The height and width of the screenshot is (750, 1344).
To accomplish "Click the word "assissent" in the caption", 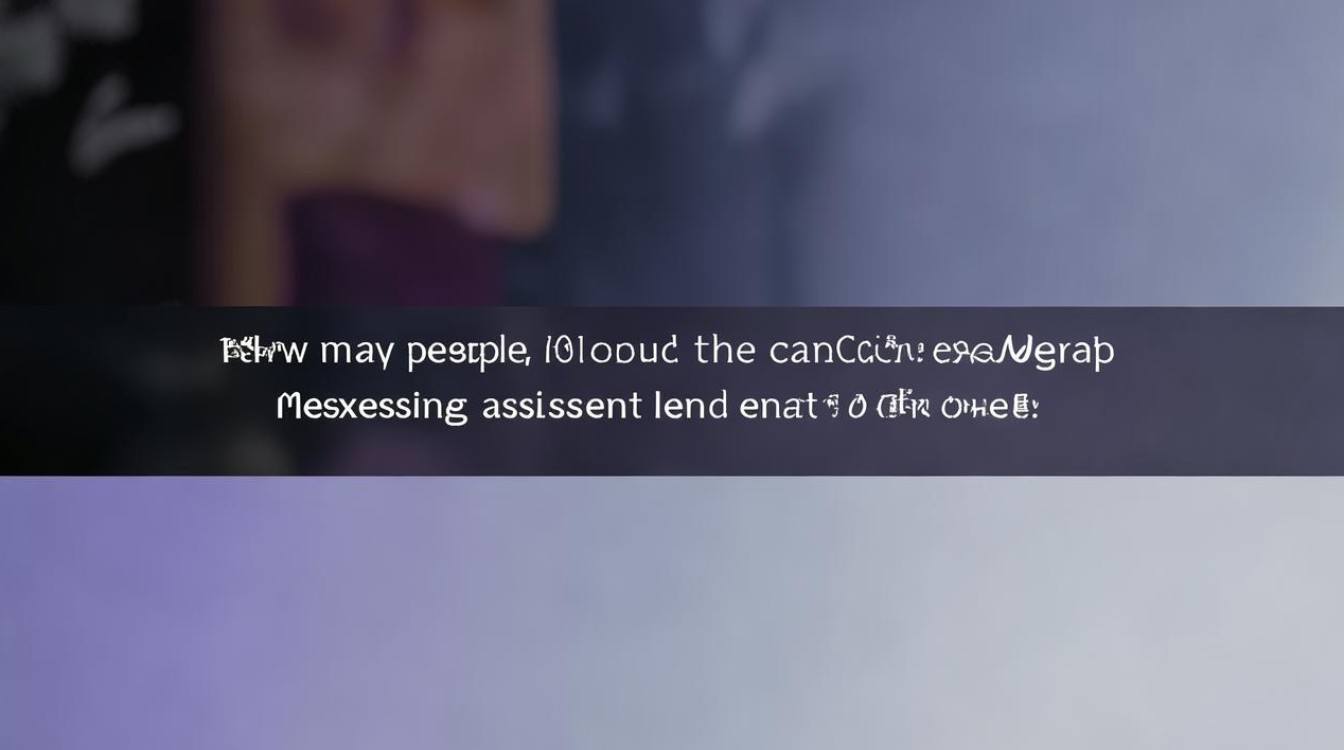I will [561, 406].
